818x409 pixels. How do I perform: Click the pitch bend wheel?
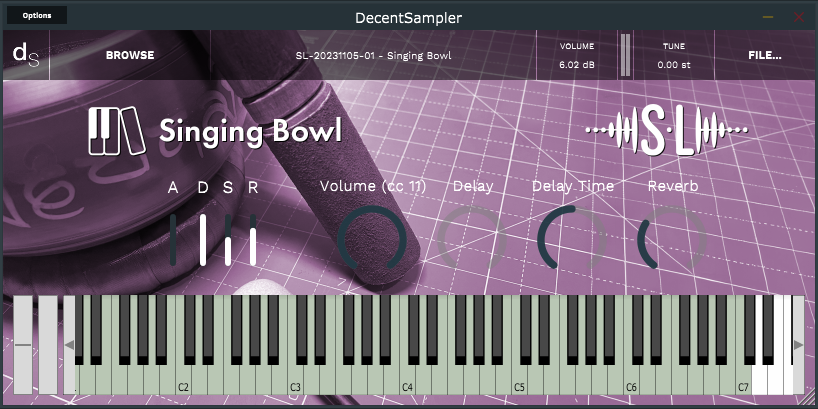click(x=23, y=345)
